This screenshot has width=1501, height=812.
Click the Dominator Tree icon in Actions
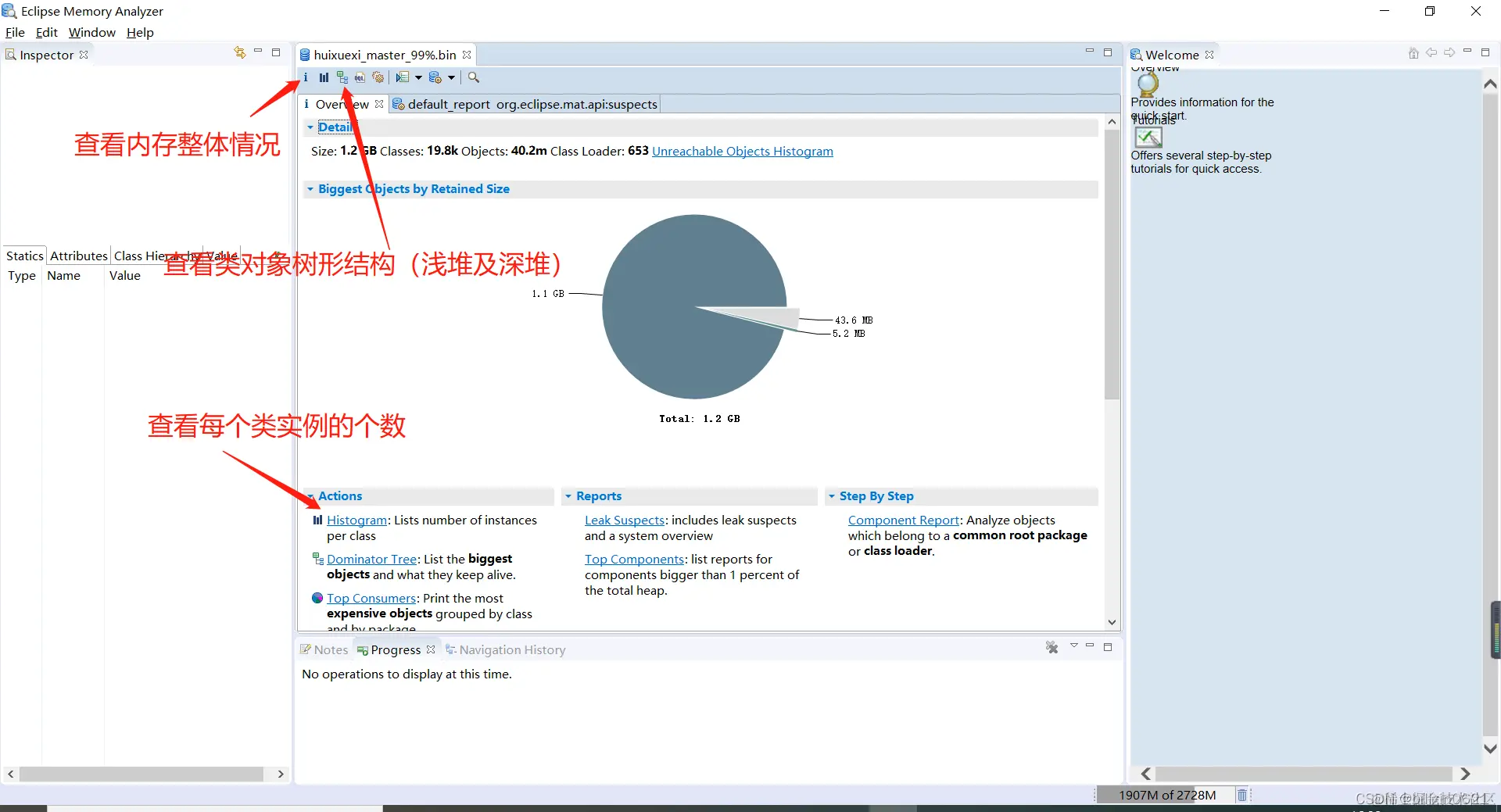[317, 559]
